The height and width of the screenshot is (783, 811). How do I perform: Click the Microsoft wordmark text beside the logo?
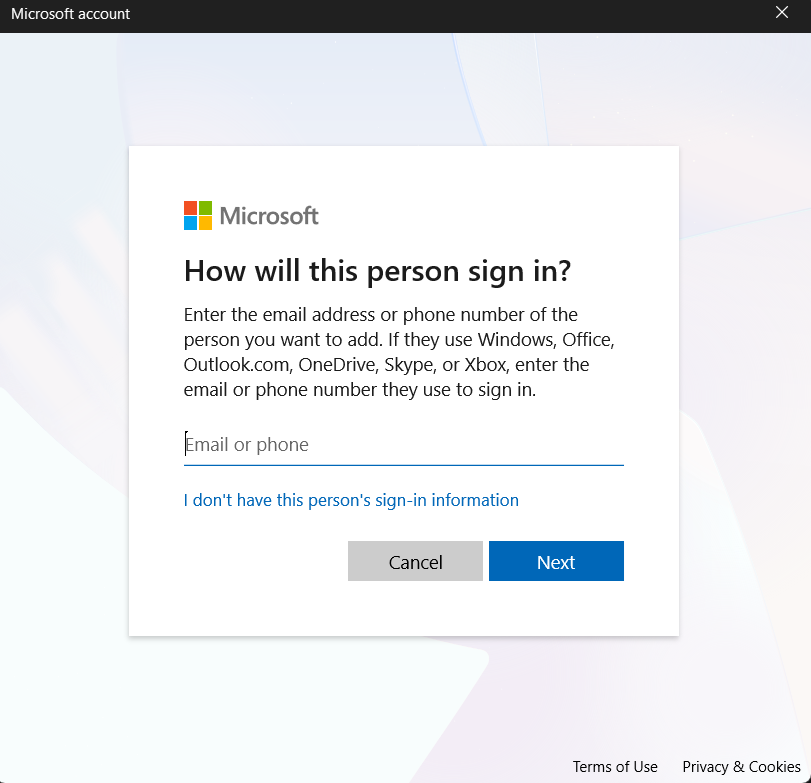(x=268, y=216)
